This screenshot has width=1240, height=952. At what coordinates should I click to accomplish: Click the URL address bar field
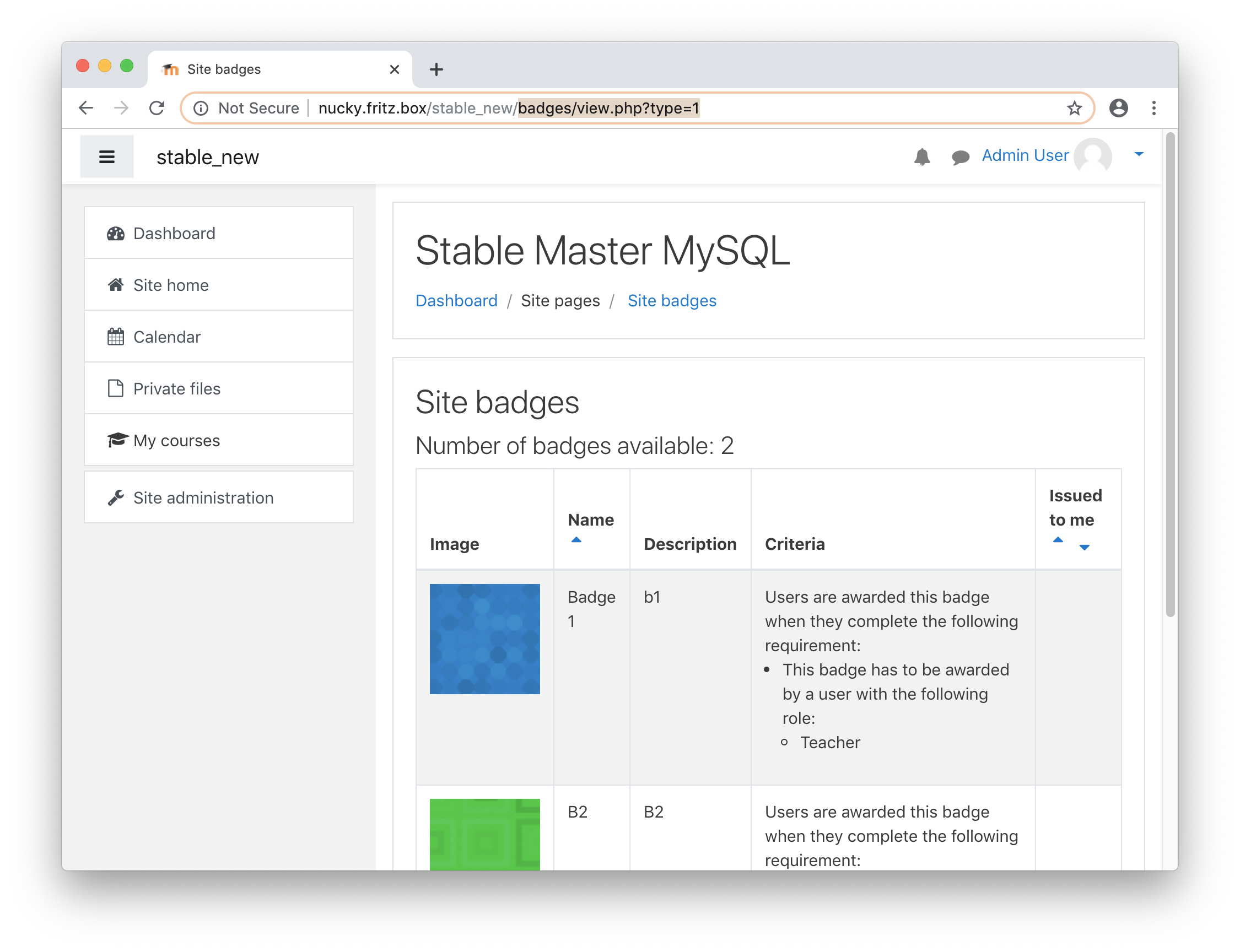(637, 107)
